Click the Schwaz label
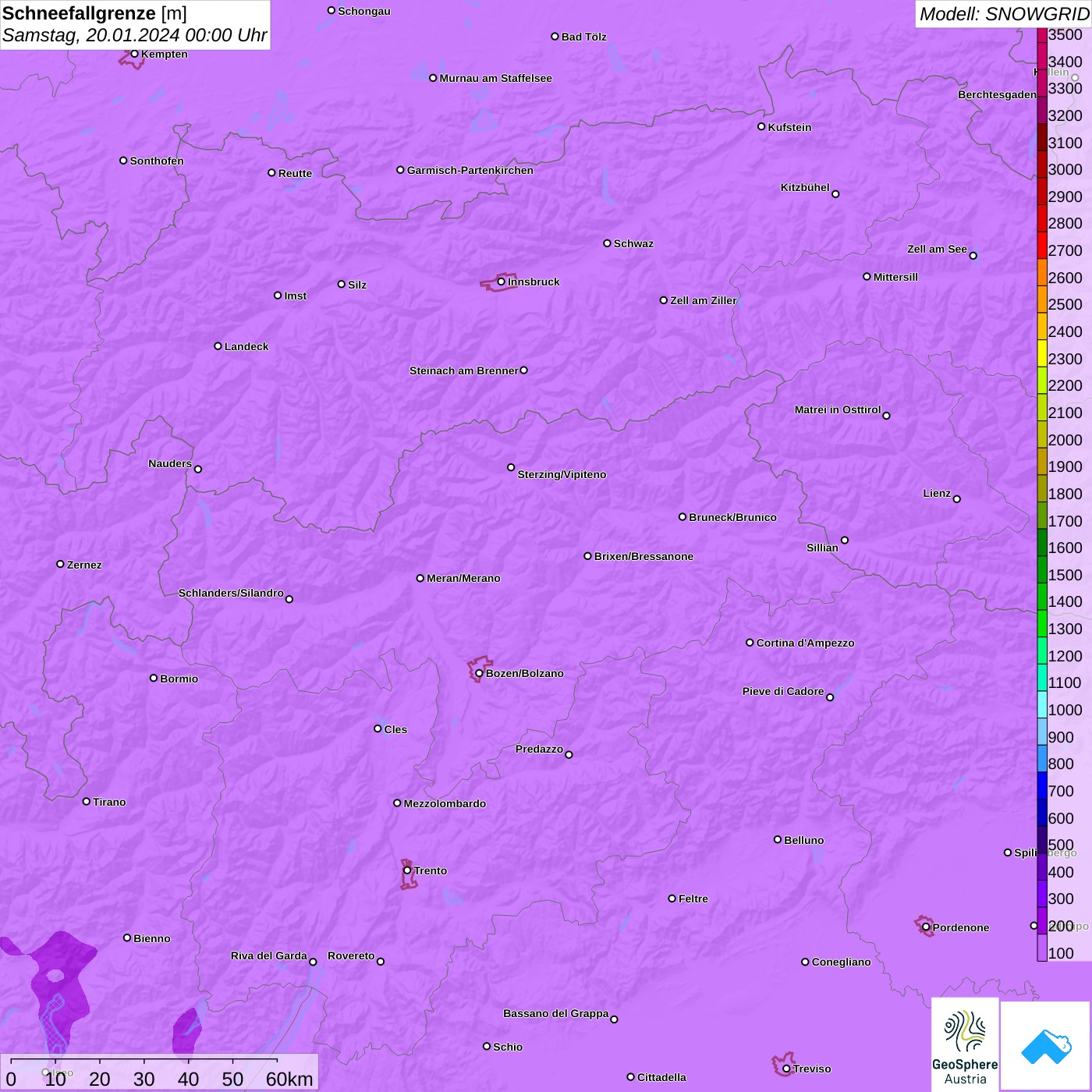 633,243
